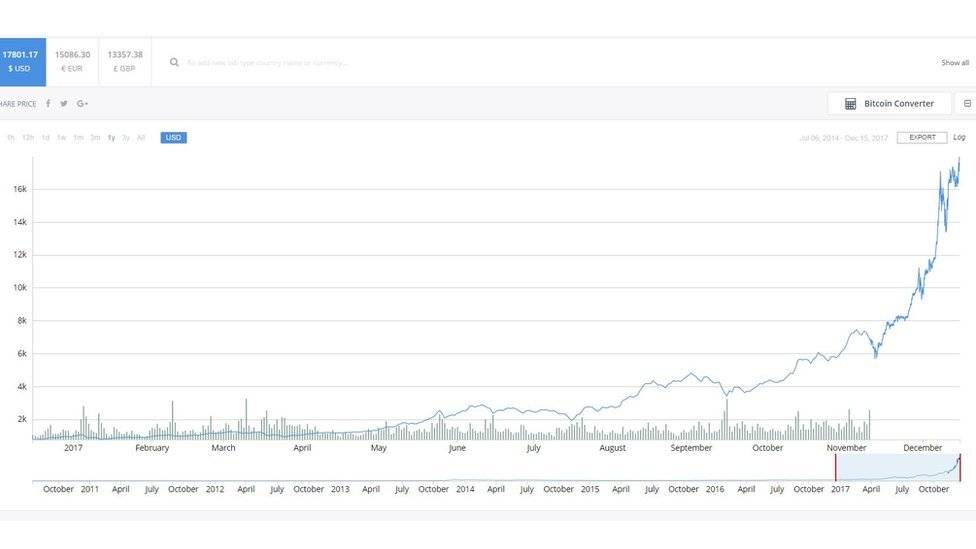Focus the currency search input field
The width and height of the screenshot is (976, 549).
tap(268, 63)
